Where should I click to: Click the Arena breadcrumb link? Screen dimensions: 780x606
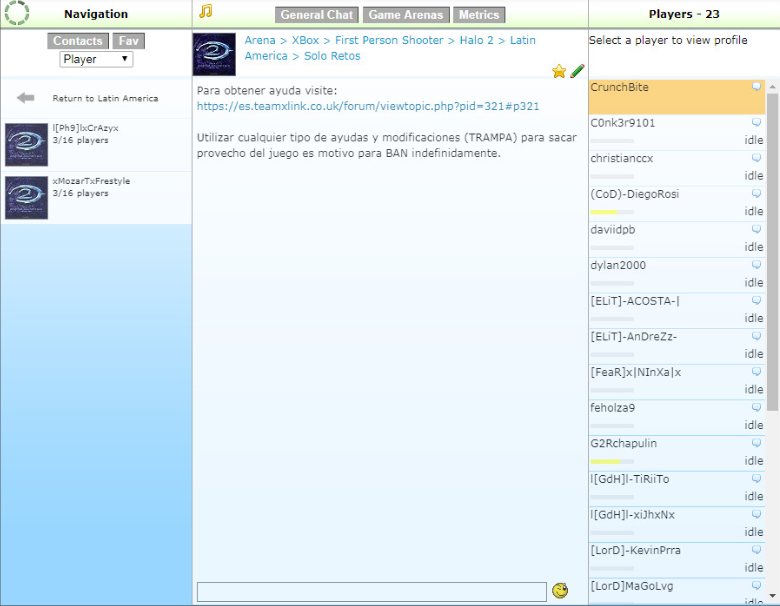point(260,40)
